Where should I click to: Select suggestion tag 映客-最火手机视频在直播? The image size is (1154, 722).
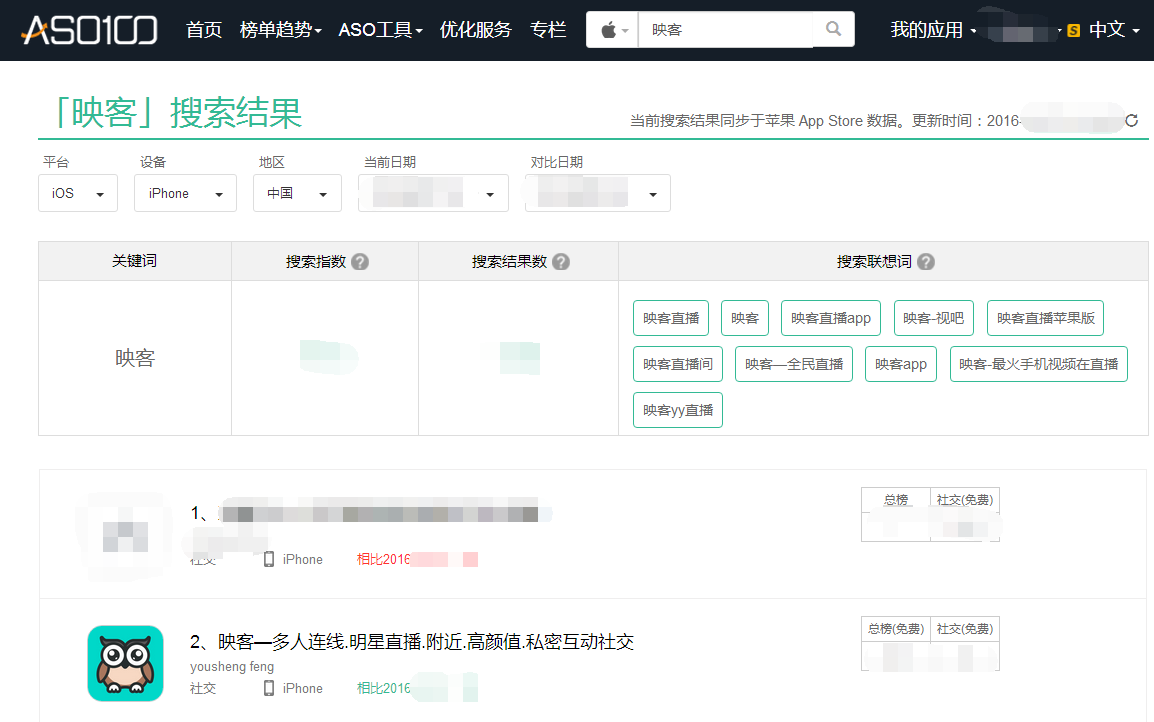pyautogui.click(x=1038, y=364)
